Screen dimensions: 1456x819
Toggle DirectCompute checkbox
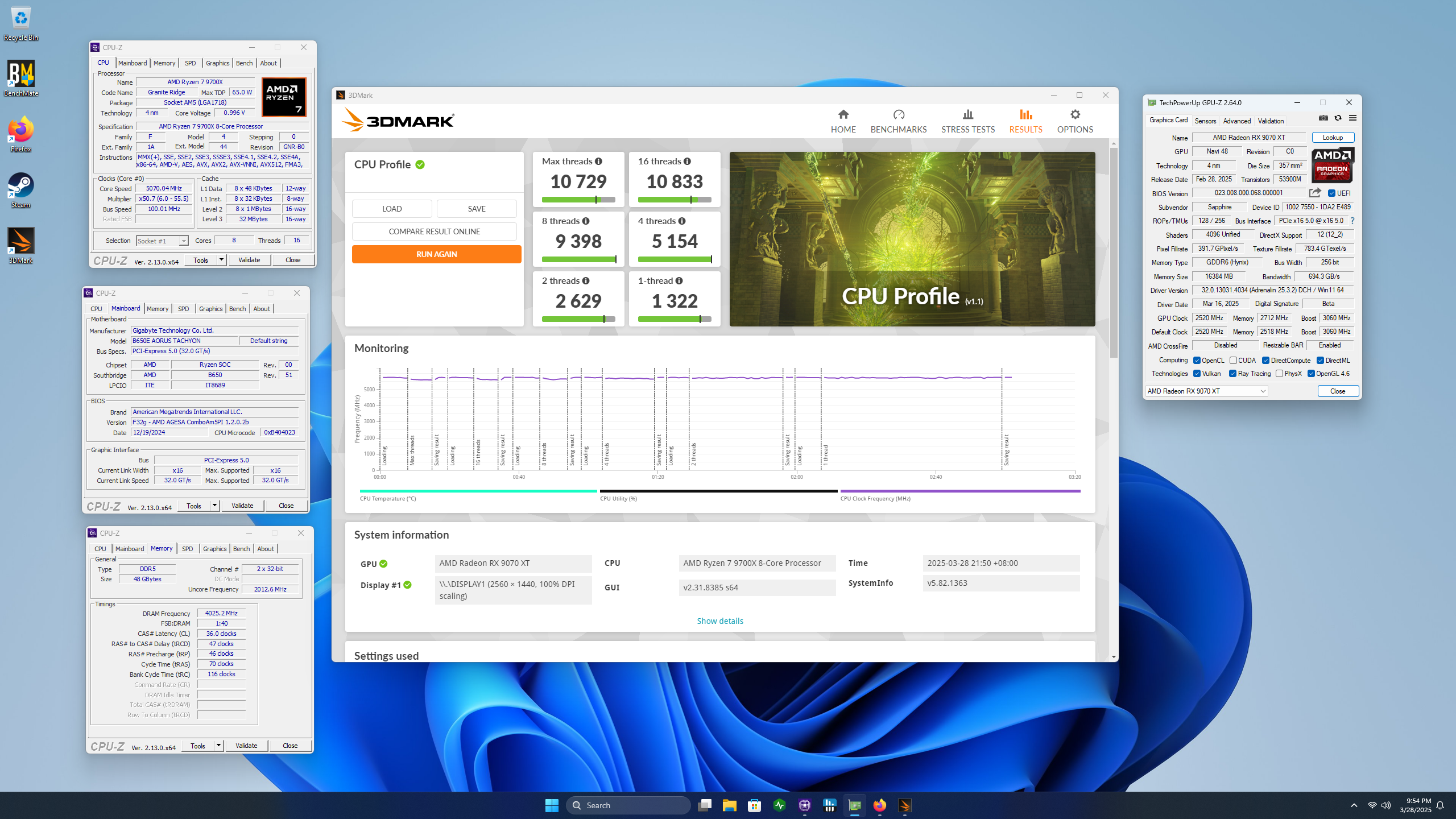pyautogui.click(x=1265, y=361)
